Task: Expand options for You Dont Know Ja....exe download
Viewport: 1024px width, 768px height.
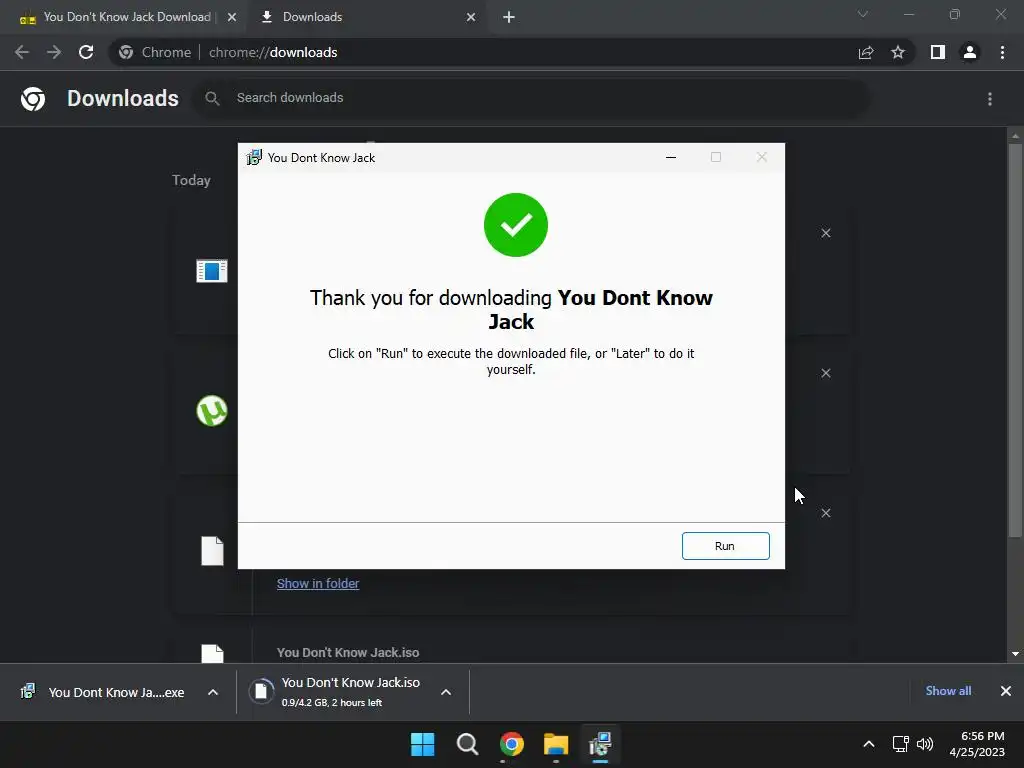Action: 213,692
